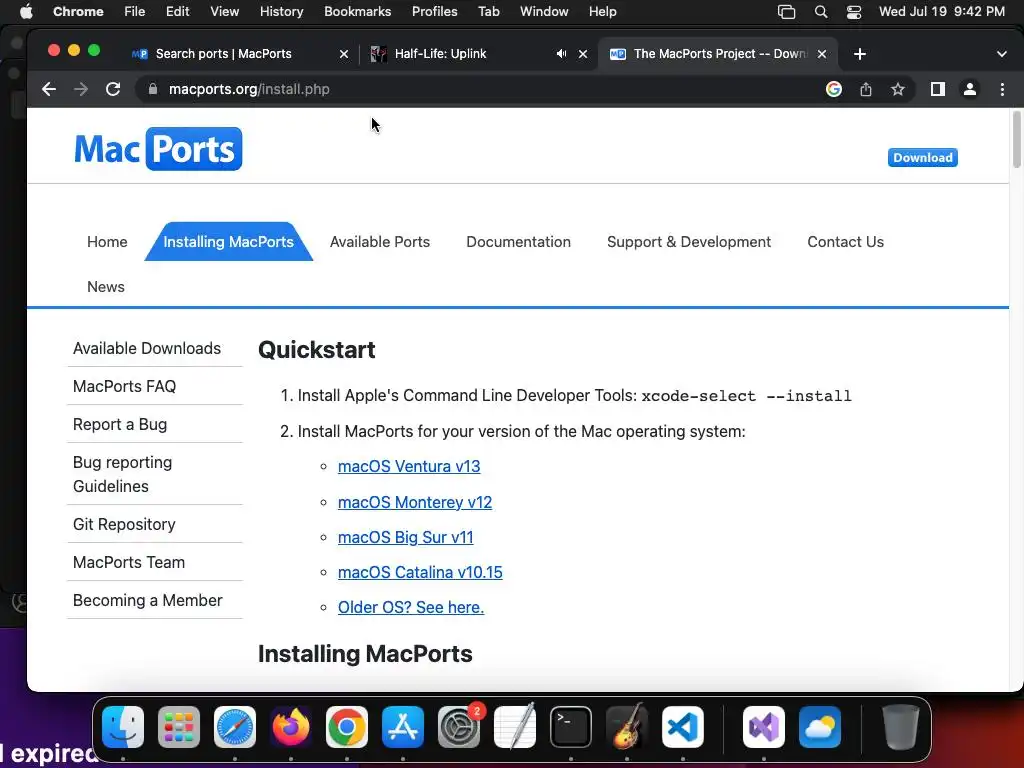Open Support & Development nav item
1024x768 pixels.
tap(689, 242)
